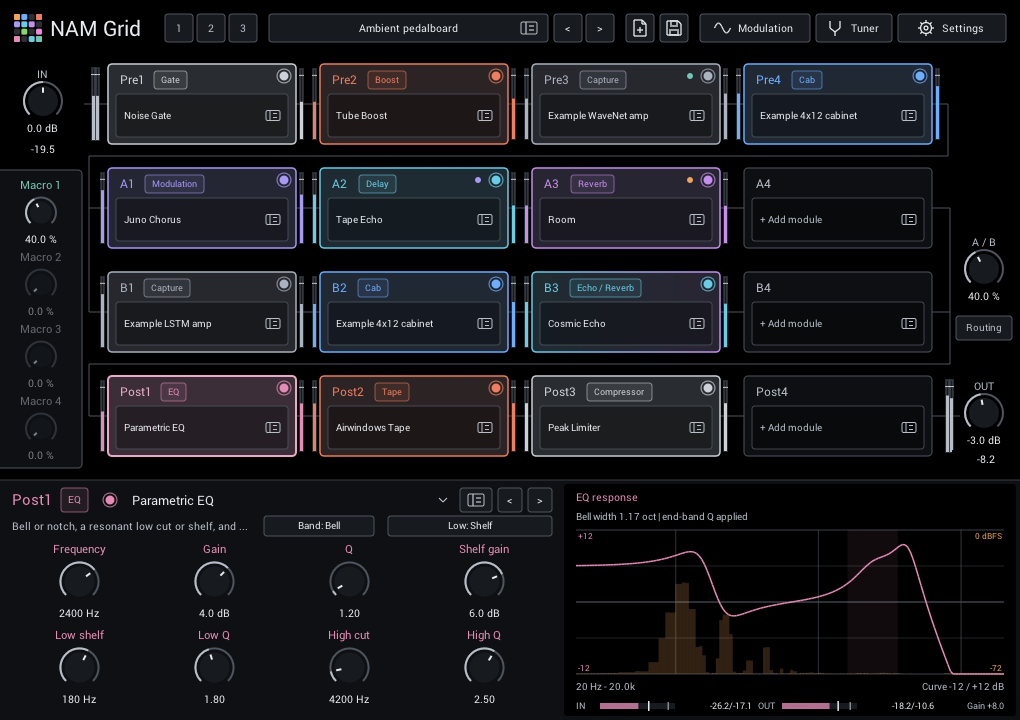Toggle bypass on Pre1 Noise Gate
1020x720 pixels.
(284, 76)
